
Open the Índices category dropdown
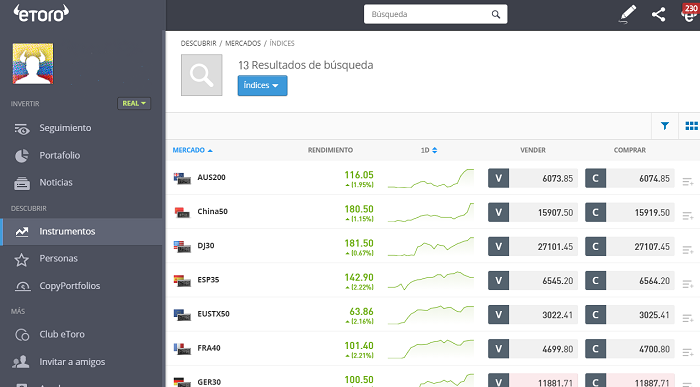(262, 86)
